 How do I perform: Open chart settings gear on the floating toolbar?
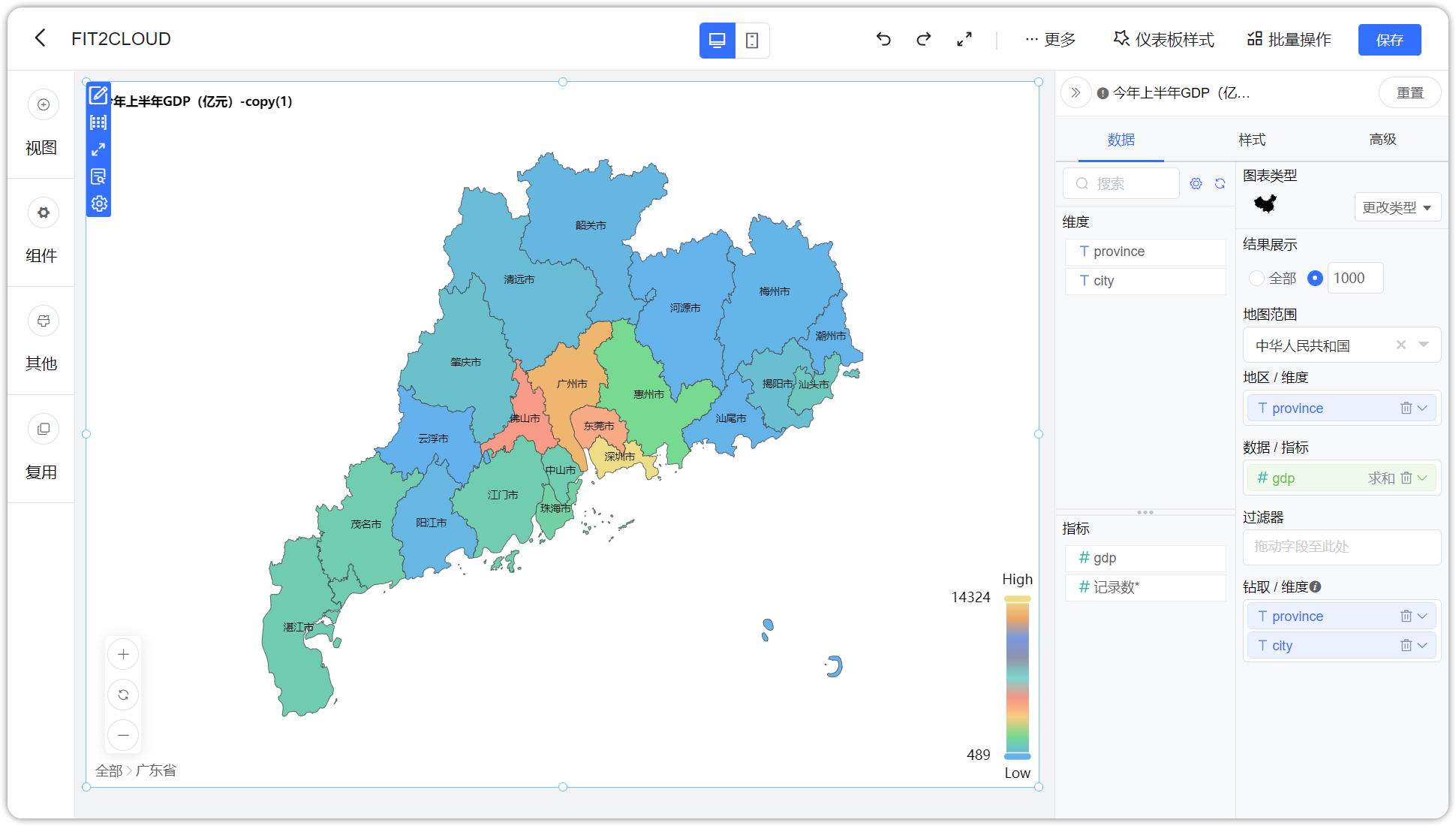[x=98, y=203]
